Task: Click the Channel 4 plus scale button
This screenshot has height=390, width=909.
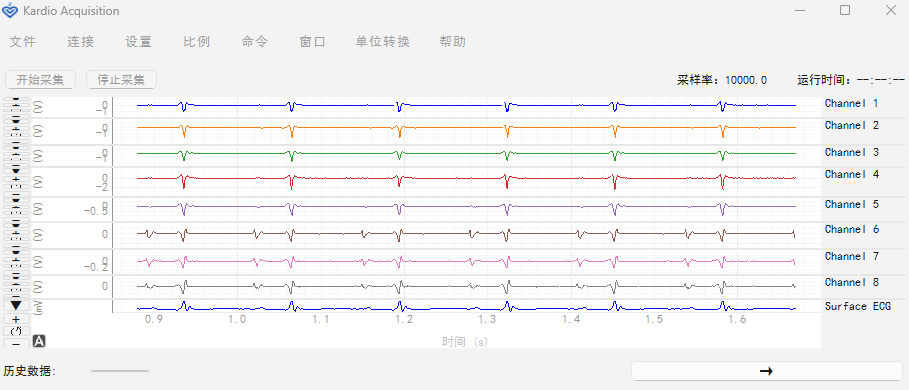Action: [16, 179]
